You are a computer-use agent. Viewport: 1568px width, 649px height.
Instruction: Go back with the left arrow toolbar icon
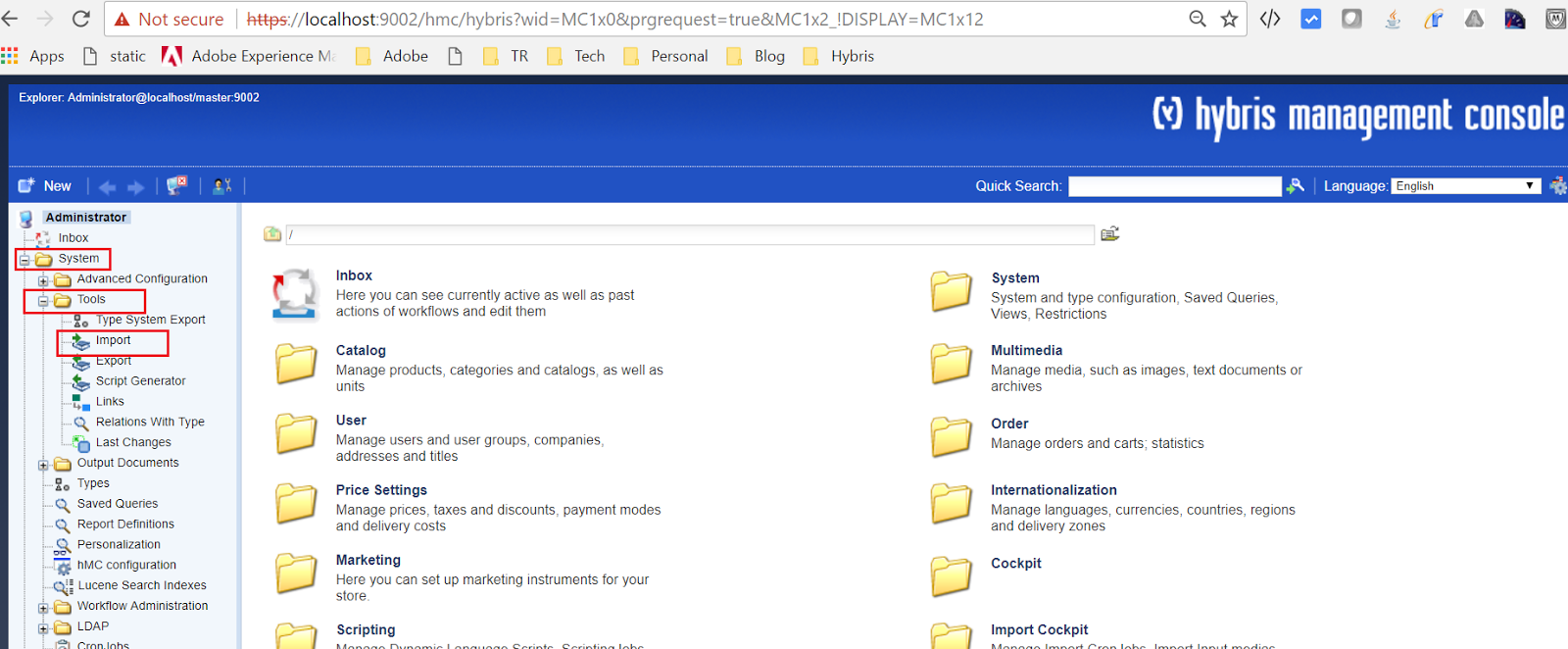(x=108, y=186)
